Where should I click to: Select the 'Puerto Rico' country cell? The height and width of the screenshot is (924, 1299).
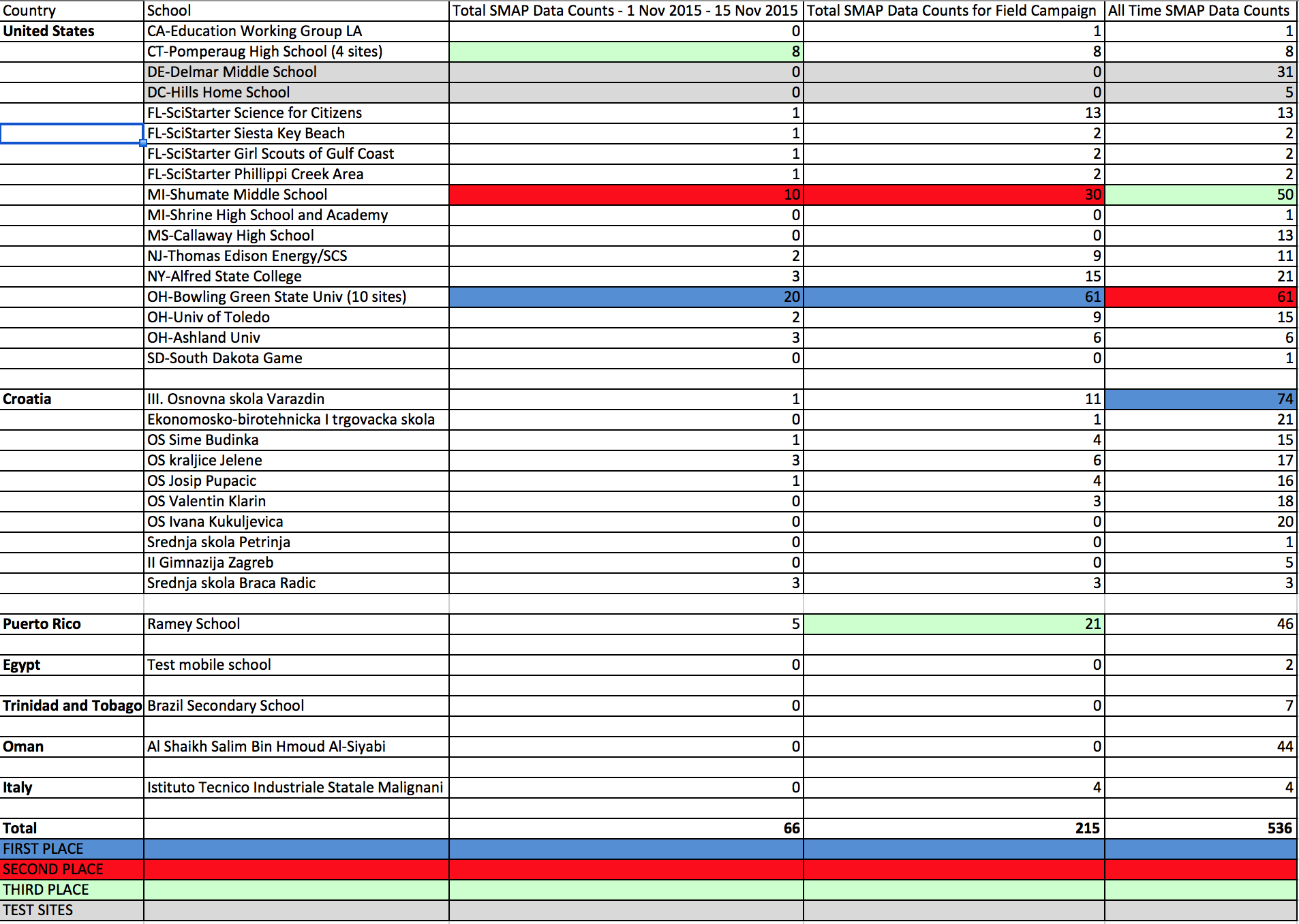click(x=72, y=624)
